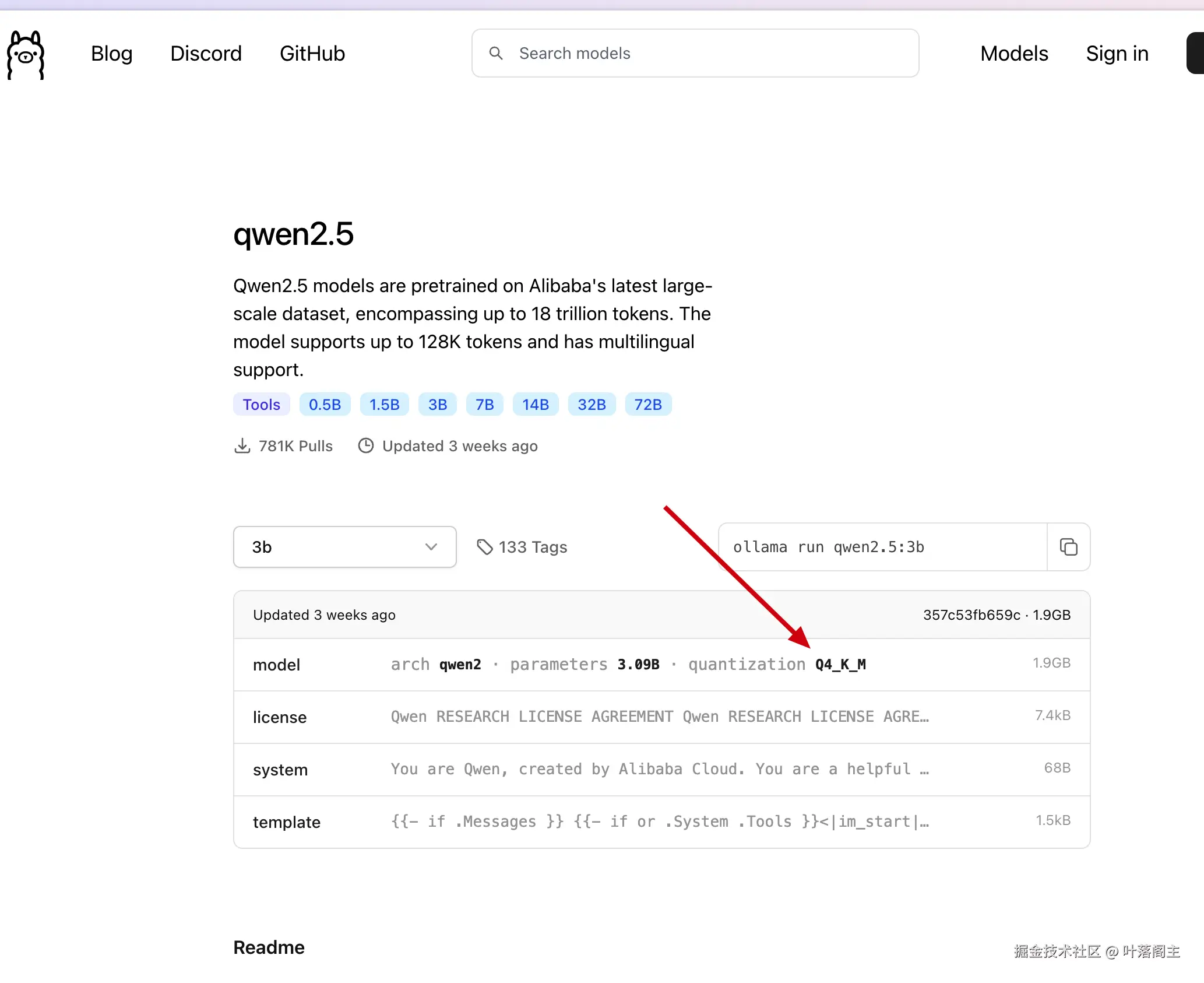The height and width of the screenshot is (983, 1204).
Task: Click the dropdown chevron arrow
Action: tap(431, 547)
